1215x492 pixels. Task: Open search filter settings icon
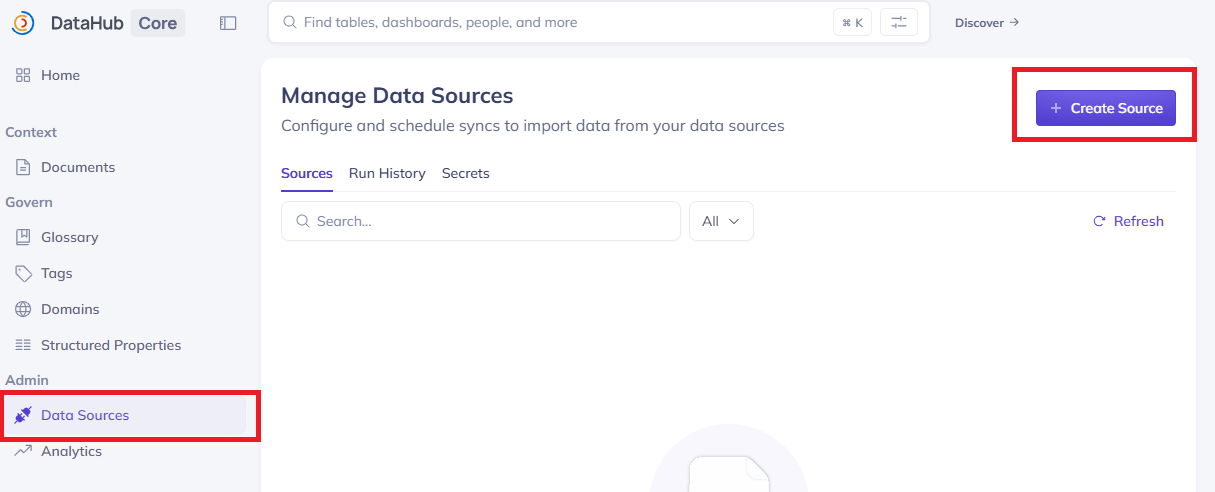(x=899, y=22)
